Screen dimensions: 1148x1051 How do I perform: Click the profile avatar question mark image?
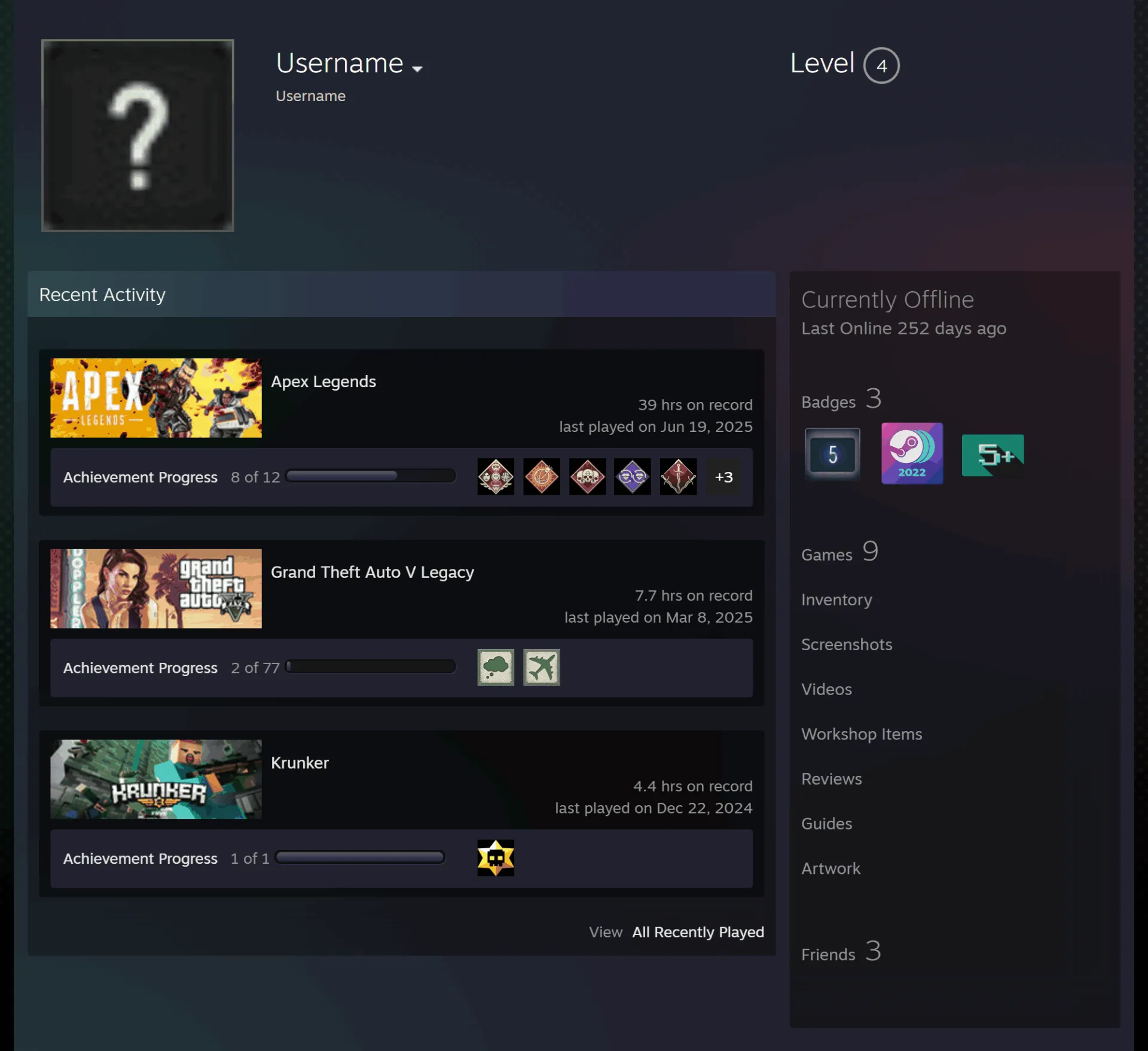tap(138, 135)
